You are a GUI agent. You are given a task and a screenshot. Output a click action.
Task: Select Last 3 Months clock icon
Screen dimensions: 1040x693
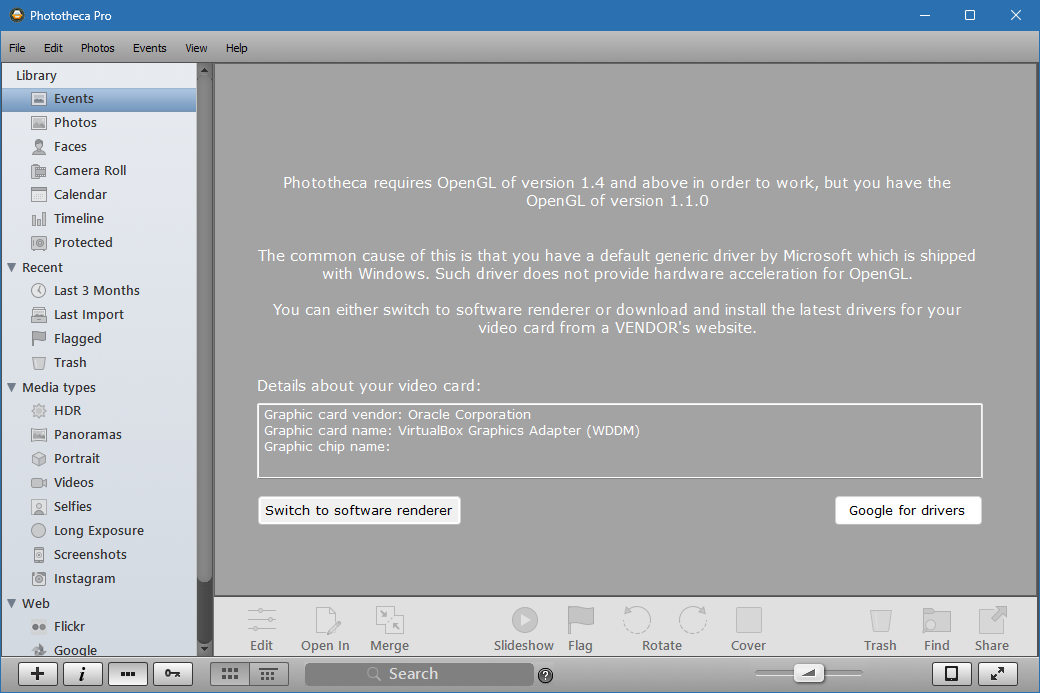(39, 290)
